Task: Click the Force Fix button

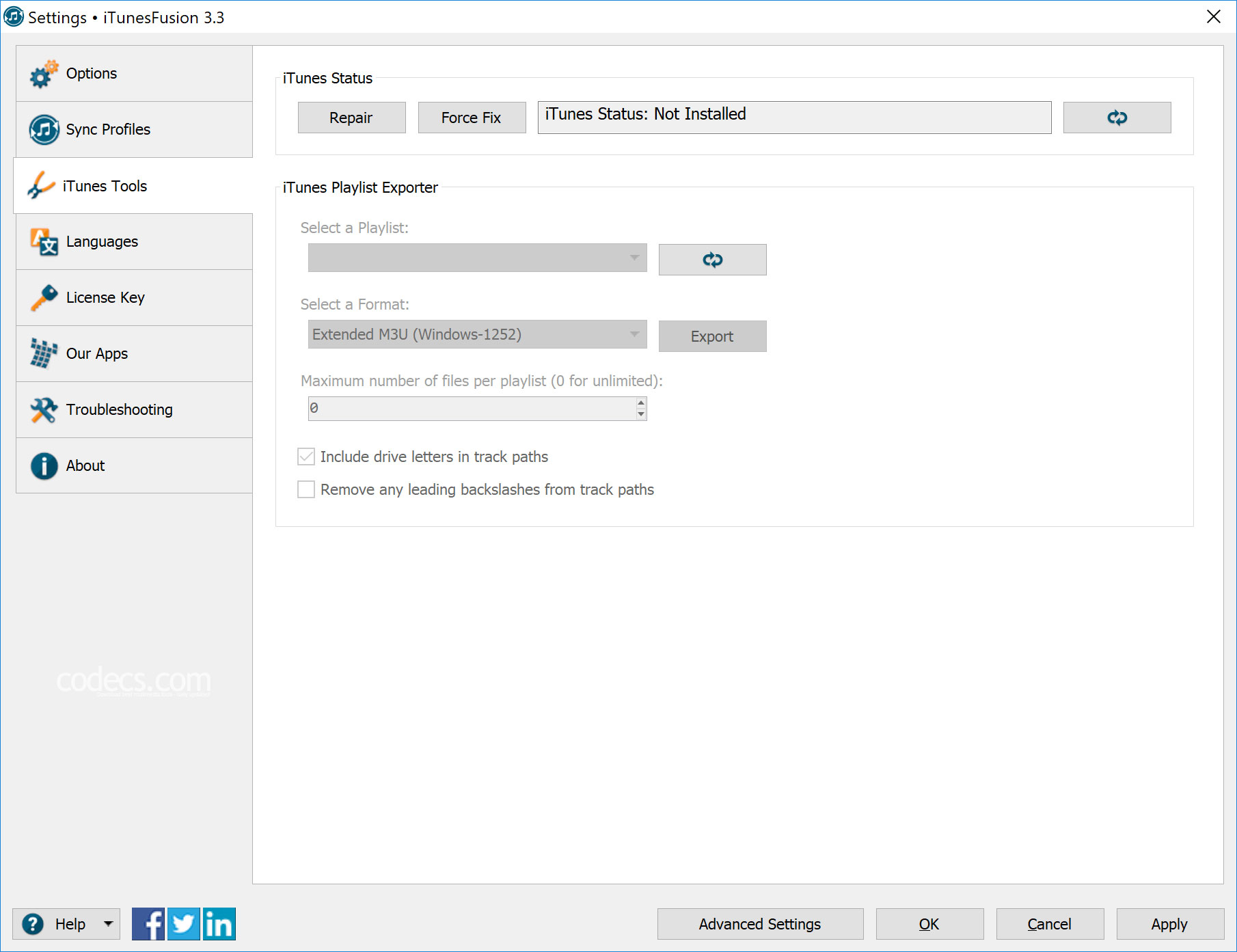Action: [472, 118]
